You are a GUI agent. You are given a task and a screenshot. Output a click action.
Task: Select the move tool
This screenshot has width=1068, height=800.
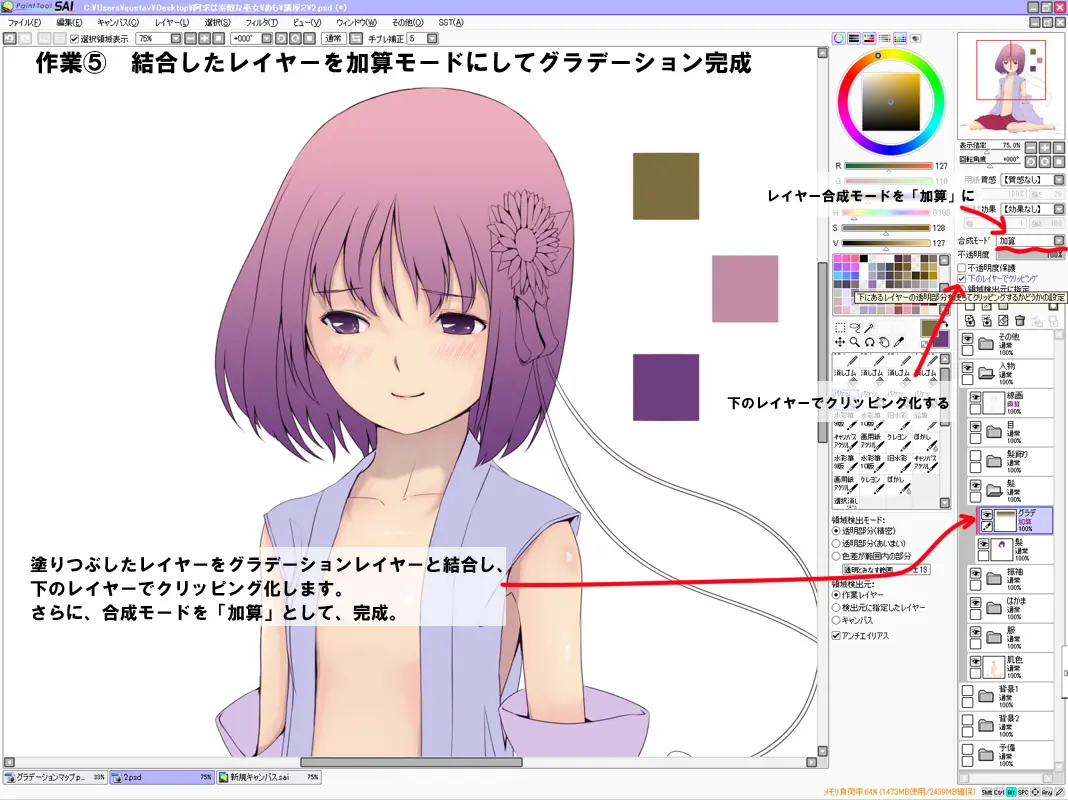click(841, 342)
